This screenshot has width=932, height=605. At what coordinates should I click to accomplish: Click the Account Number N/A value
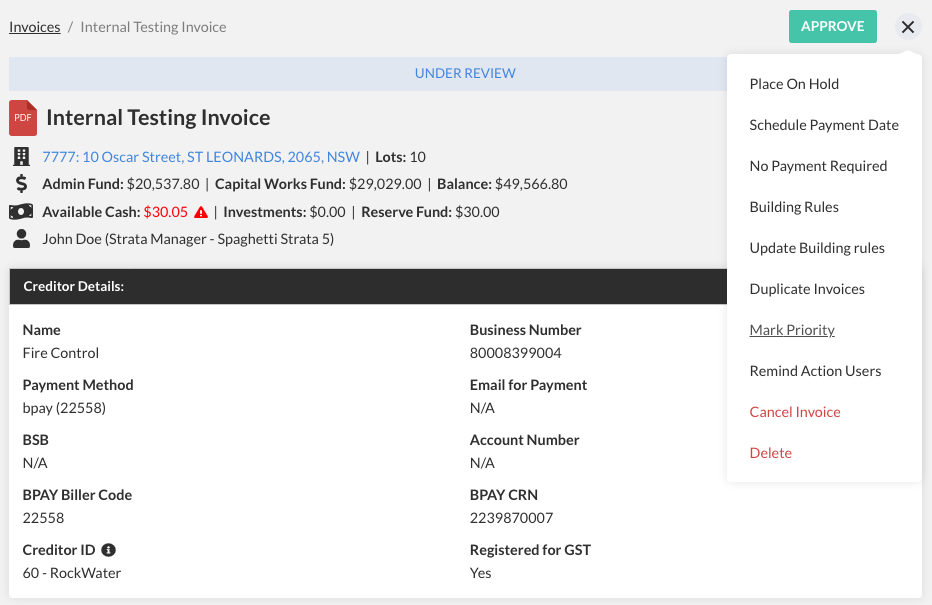pos(482,463)
